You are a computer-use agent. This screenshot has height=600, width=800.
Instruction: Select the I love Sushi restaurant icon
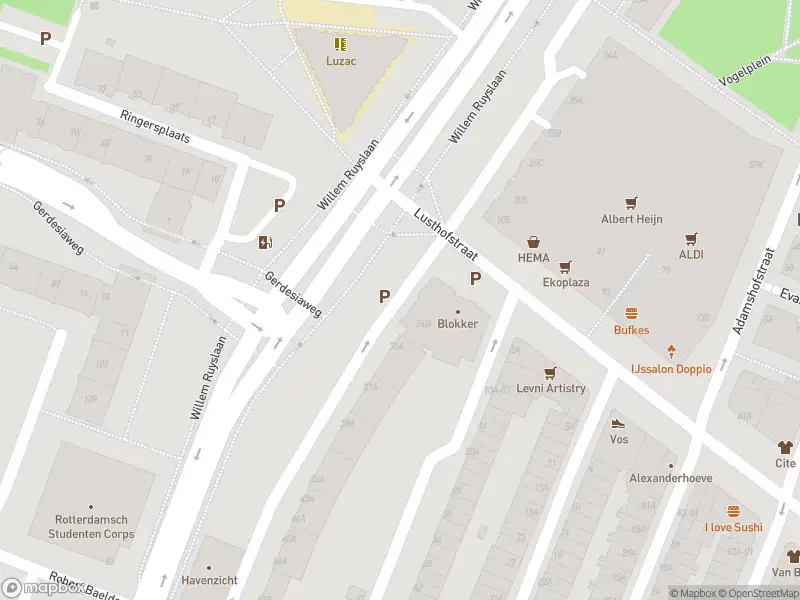click(733, 511)
